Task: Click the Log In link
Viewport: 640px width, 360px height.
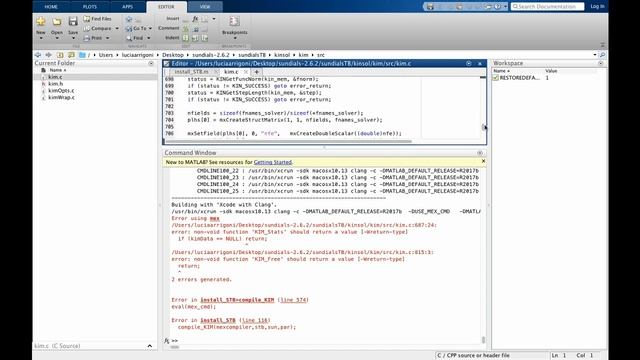Action: coord(597,7)
